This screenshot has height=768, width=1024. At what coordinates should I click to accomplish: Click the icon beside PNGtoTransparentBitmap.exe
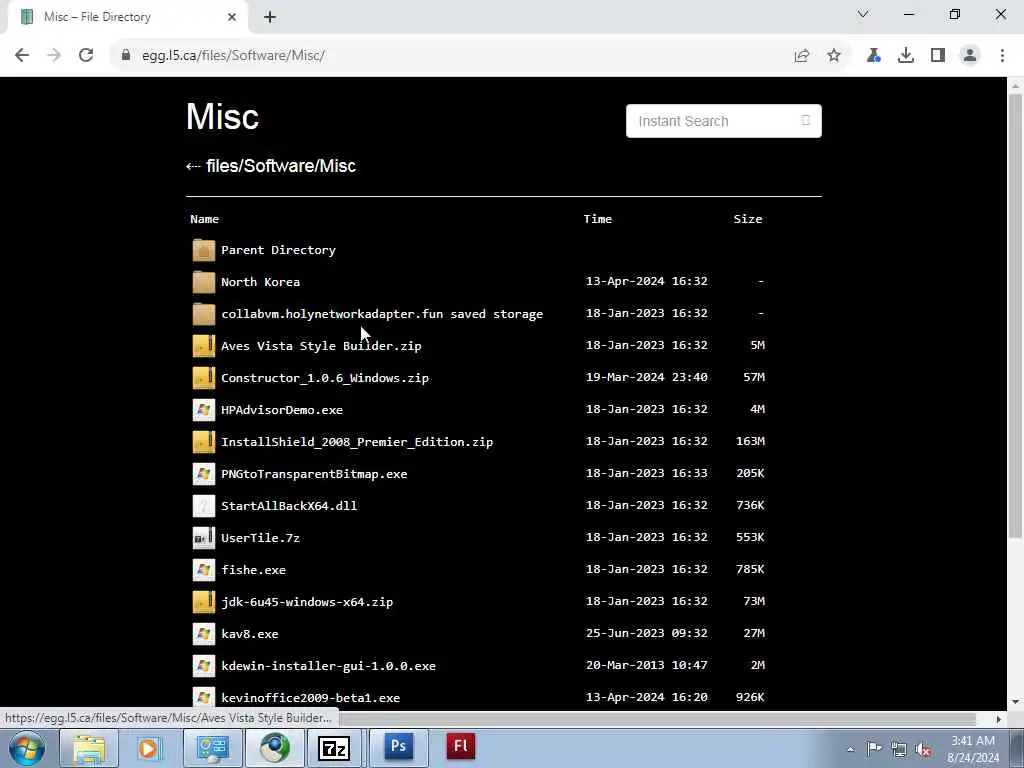click(x=204, y=474)
